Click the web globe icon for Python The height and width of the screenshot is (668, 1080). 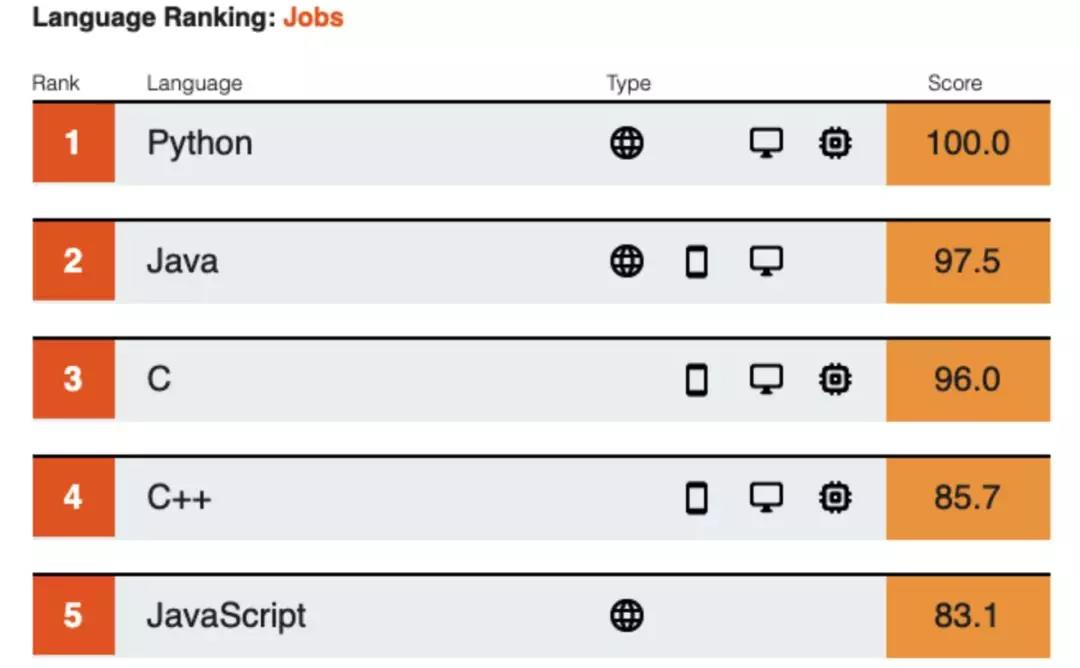pos(627,144)
